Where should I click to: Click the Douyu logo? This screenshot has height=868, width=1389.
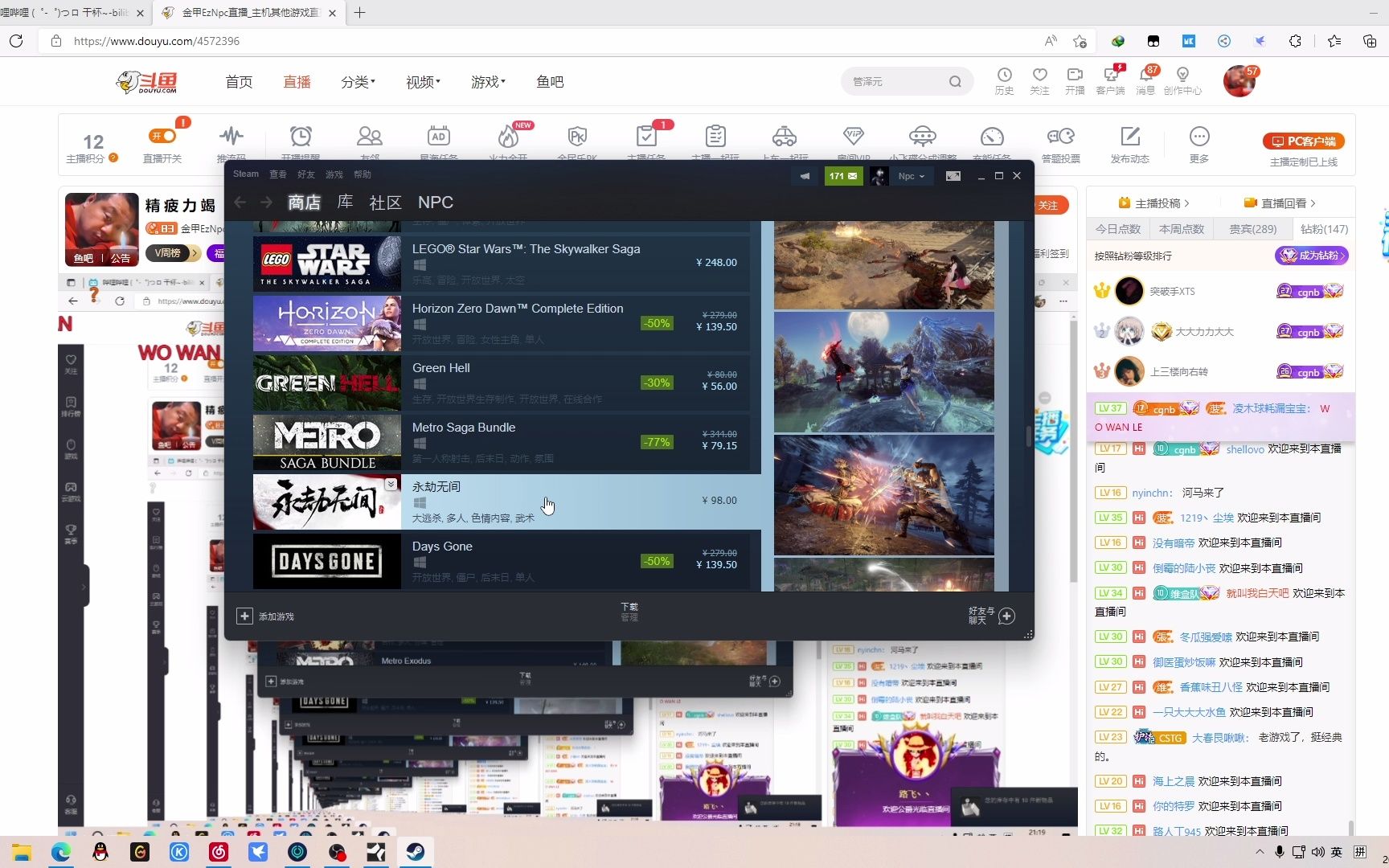pyautogui.click(x=147, y=82)
